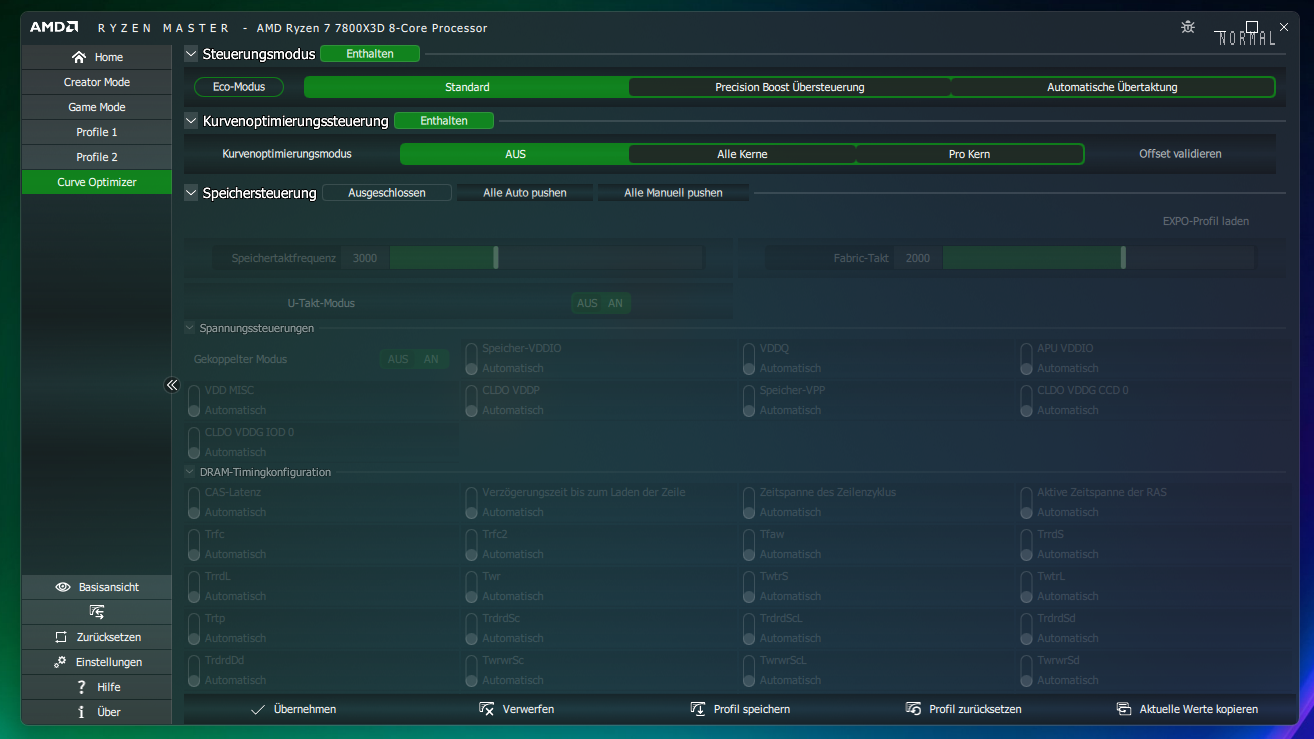Collapse the Spannungssteuerungen subsection
Screen dimensions: 1314x739
tap(190, 328)
